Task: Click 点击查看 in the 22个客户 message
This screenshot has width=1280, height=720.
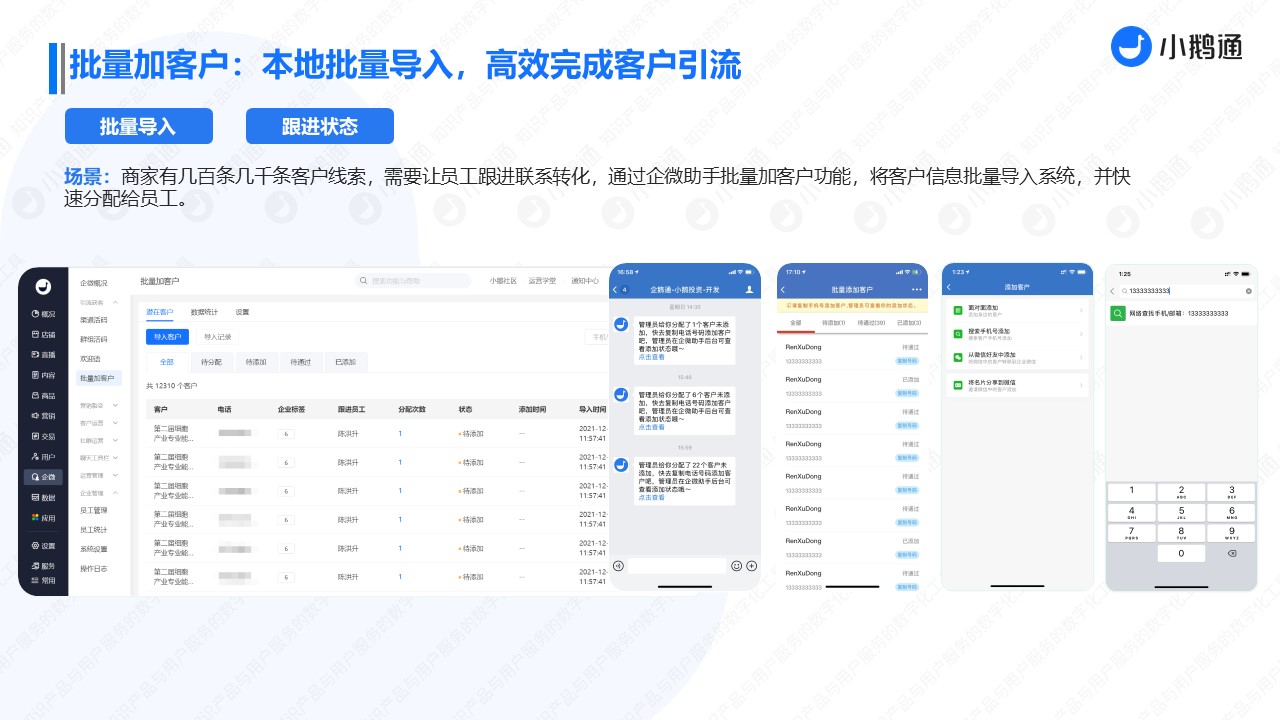Action: coord(651,497)
